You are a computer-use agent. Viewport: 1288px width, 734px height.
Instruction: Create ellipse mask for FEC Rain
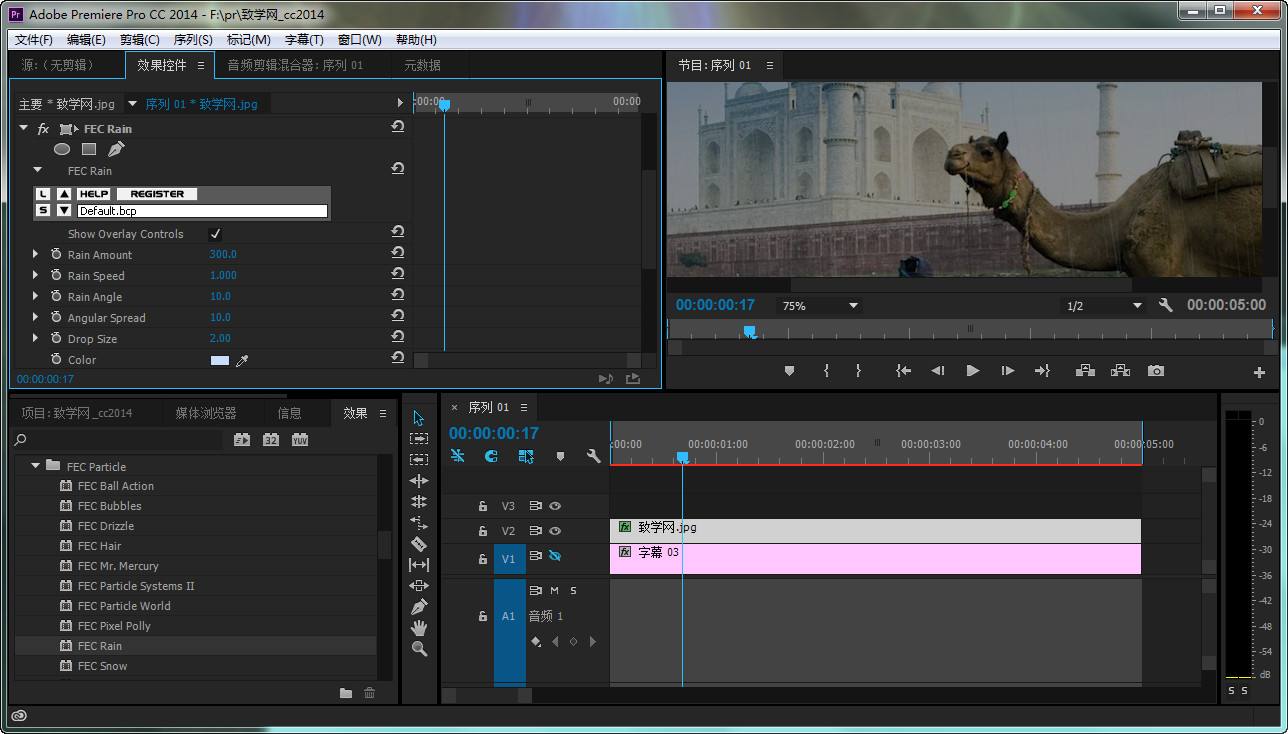click(x=62, y=149)
